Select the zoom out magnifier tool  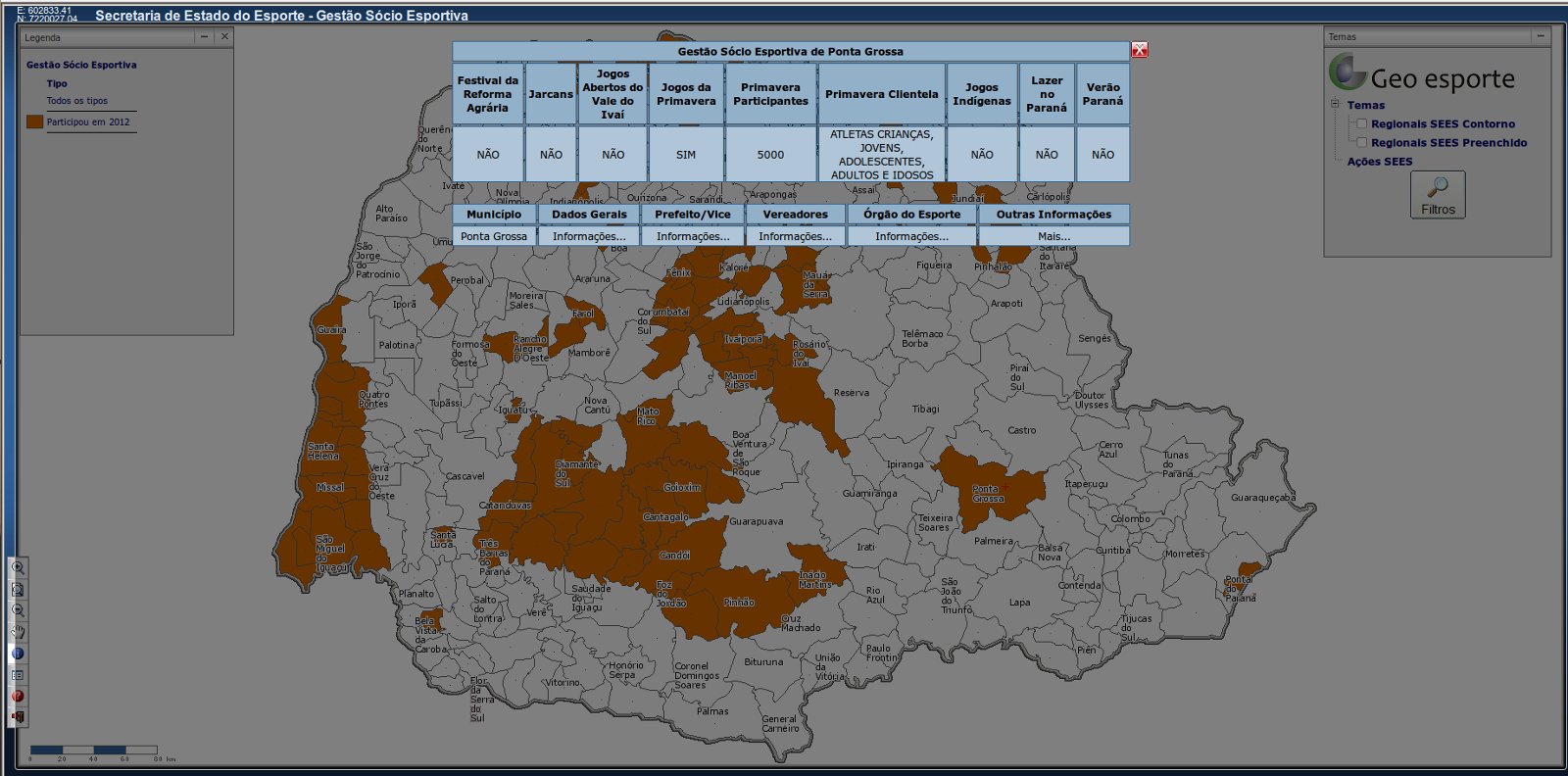(x=18, y=610)
